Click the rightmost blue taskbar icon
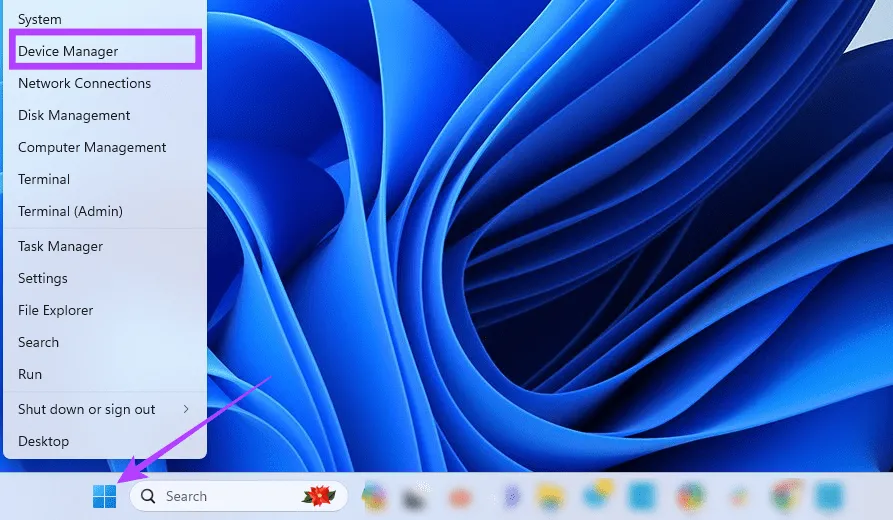 [828, 496]
